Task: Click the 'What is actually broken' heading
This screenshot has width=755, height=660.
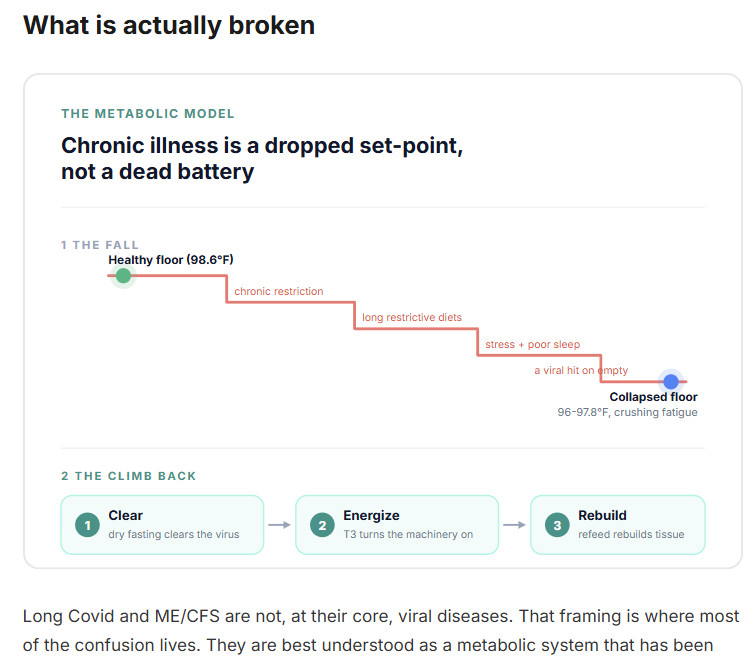Action: pos(169,25)
